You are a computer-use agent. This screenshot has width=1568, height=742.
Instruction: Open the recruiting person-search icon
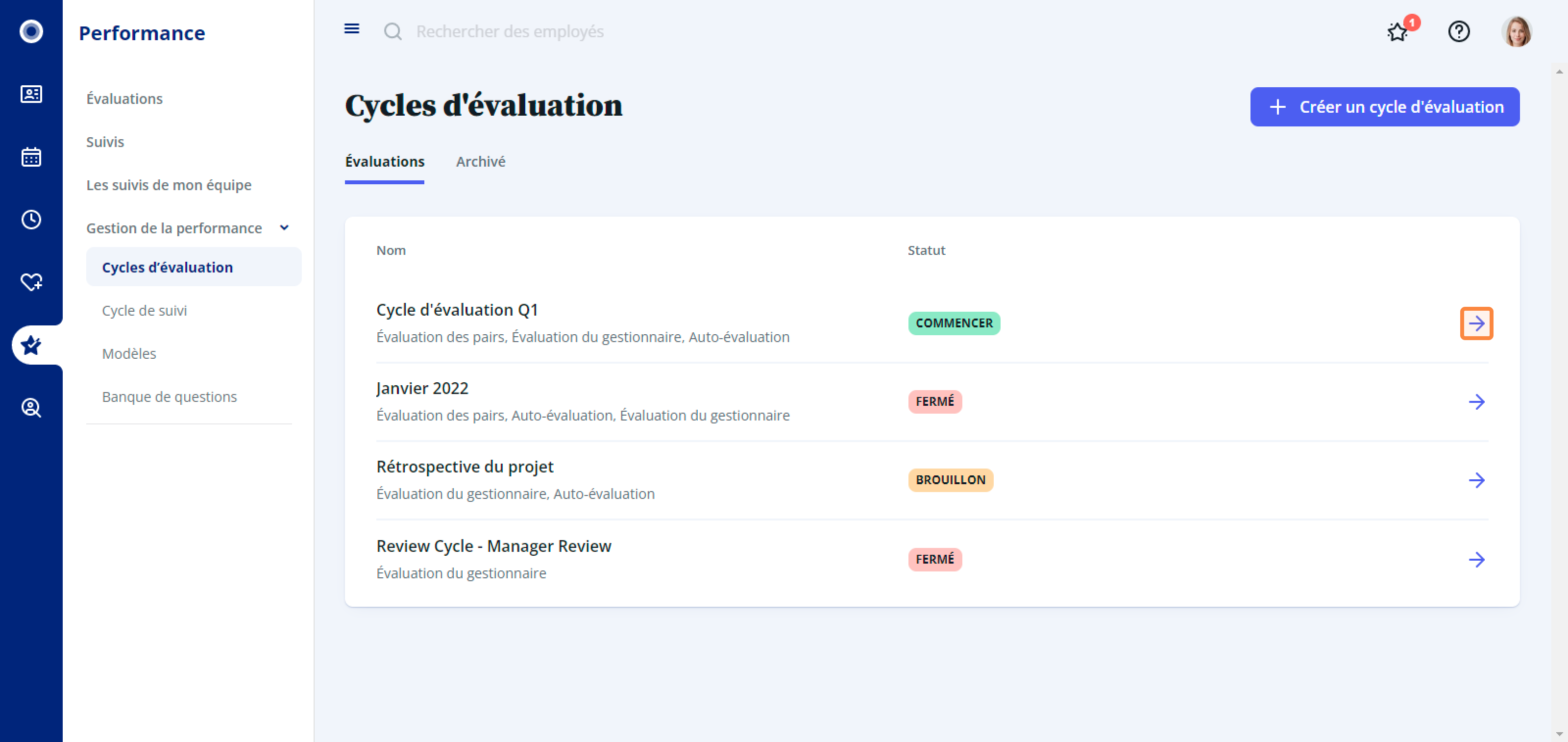point(31,408)
